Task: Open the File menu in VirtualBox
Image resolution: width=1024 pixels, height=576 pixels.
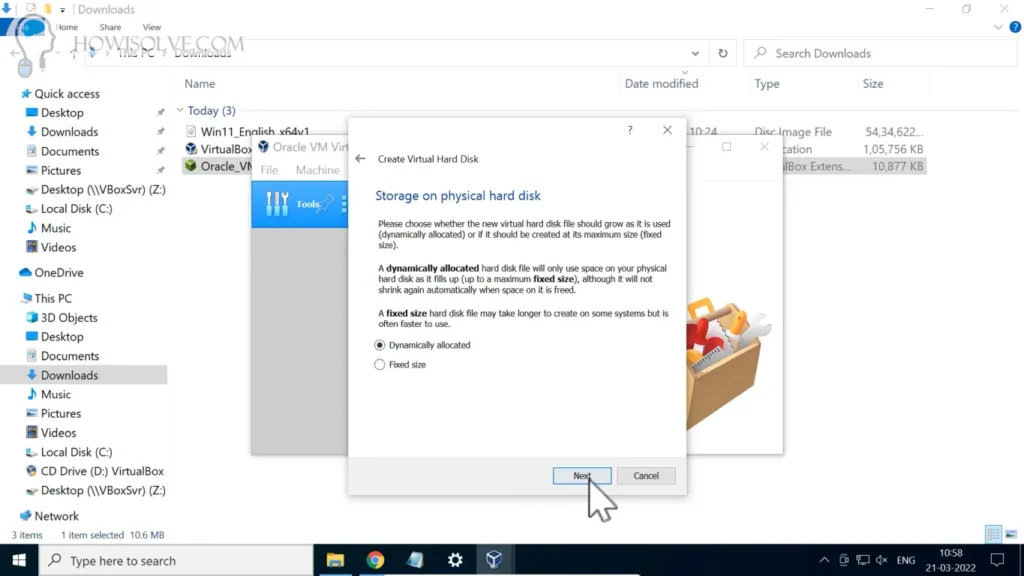Action: tap(269, 170)
